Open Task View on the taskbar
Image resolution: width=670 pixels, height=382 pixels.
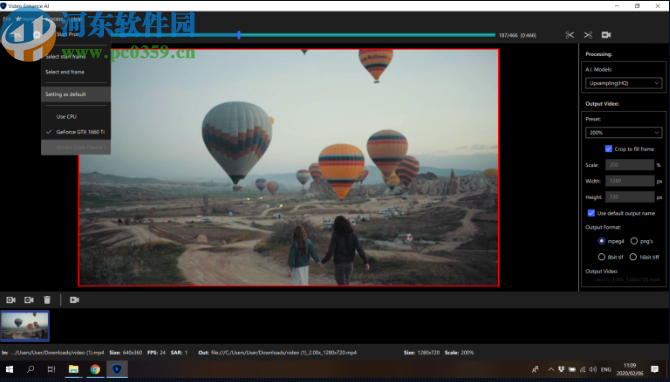click(51, 369)
